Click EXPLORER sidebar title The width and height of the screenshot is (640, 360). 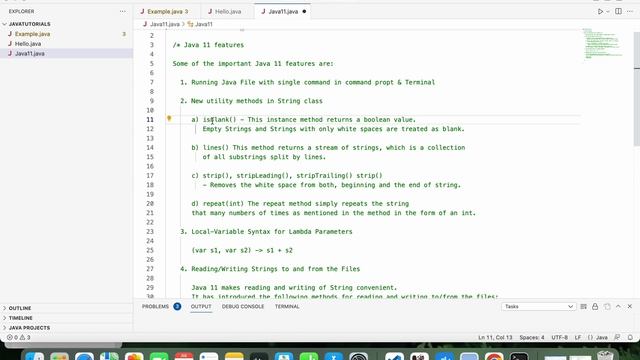pyautogui.click(x=21, y=11)
